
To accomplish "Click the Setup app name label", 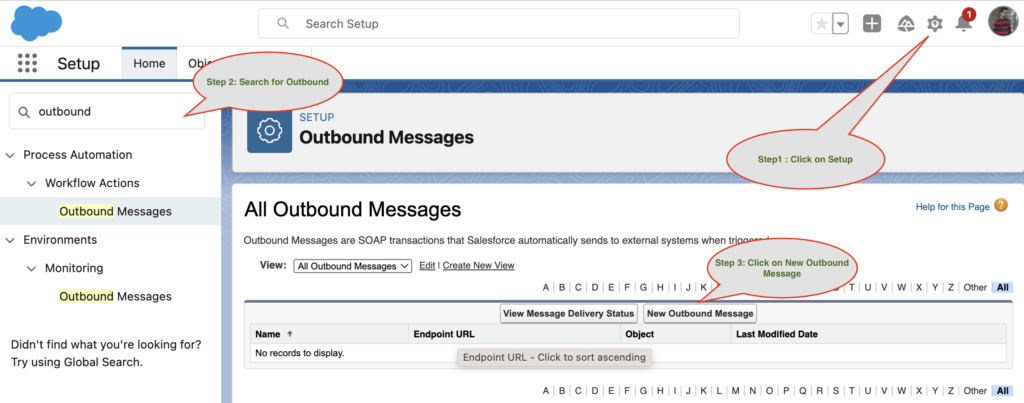I will [x=78, y=63].
